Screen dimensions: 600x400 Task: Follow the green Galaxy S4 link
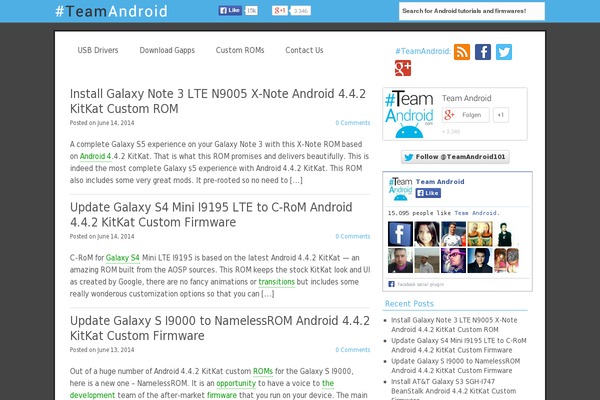[x=122, y=258]
